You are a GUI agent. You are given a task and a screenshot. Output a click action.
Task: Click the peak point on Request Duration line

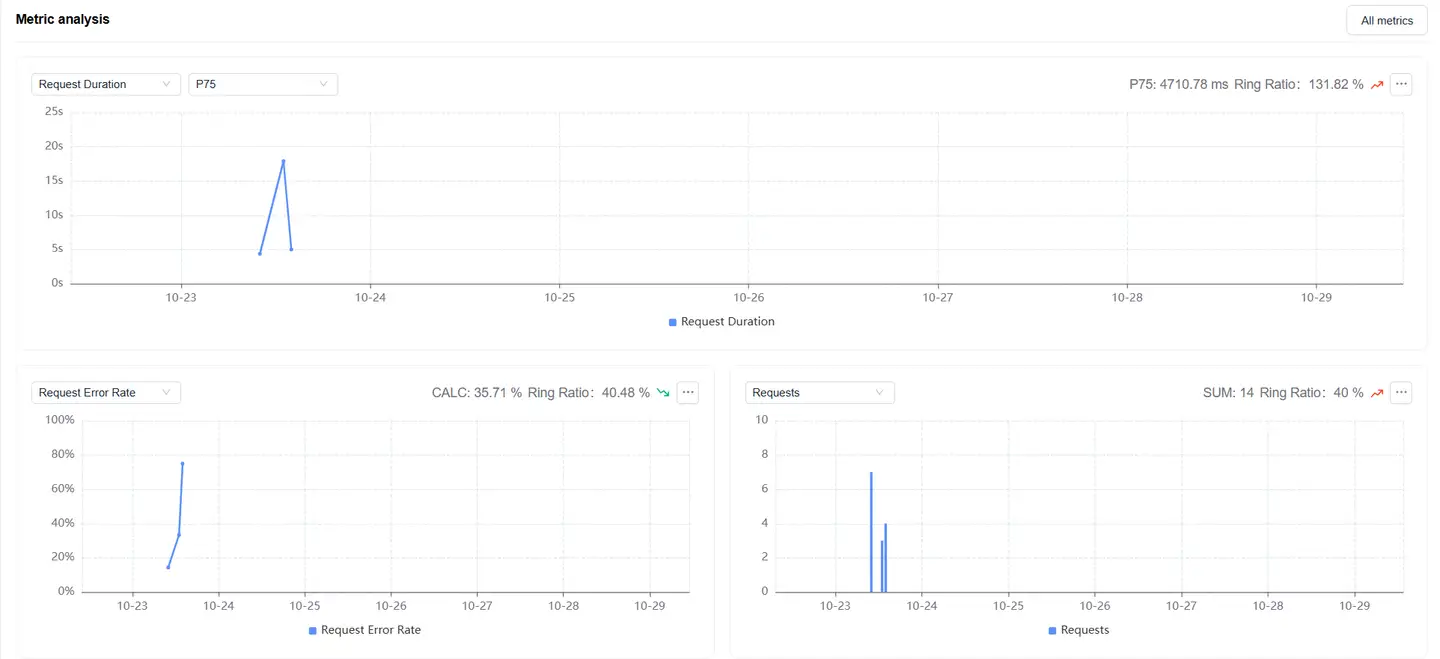point(283,161)
